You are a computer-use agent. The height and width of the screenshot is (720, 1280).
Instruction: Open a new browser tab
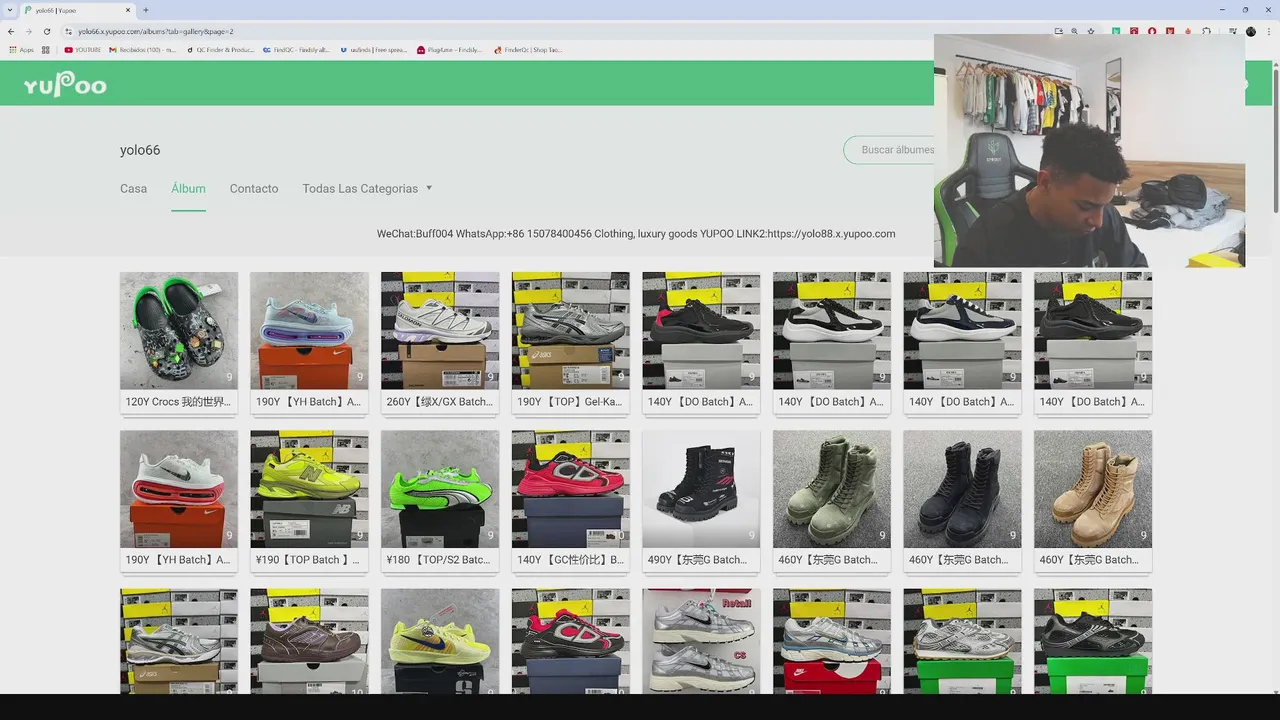tap(146, 10)
